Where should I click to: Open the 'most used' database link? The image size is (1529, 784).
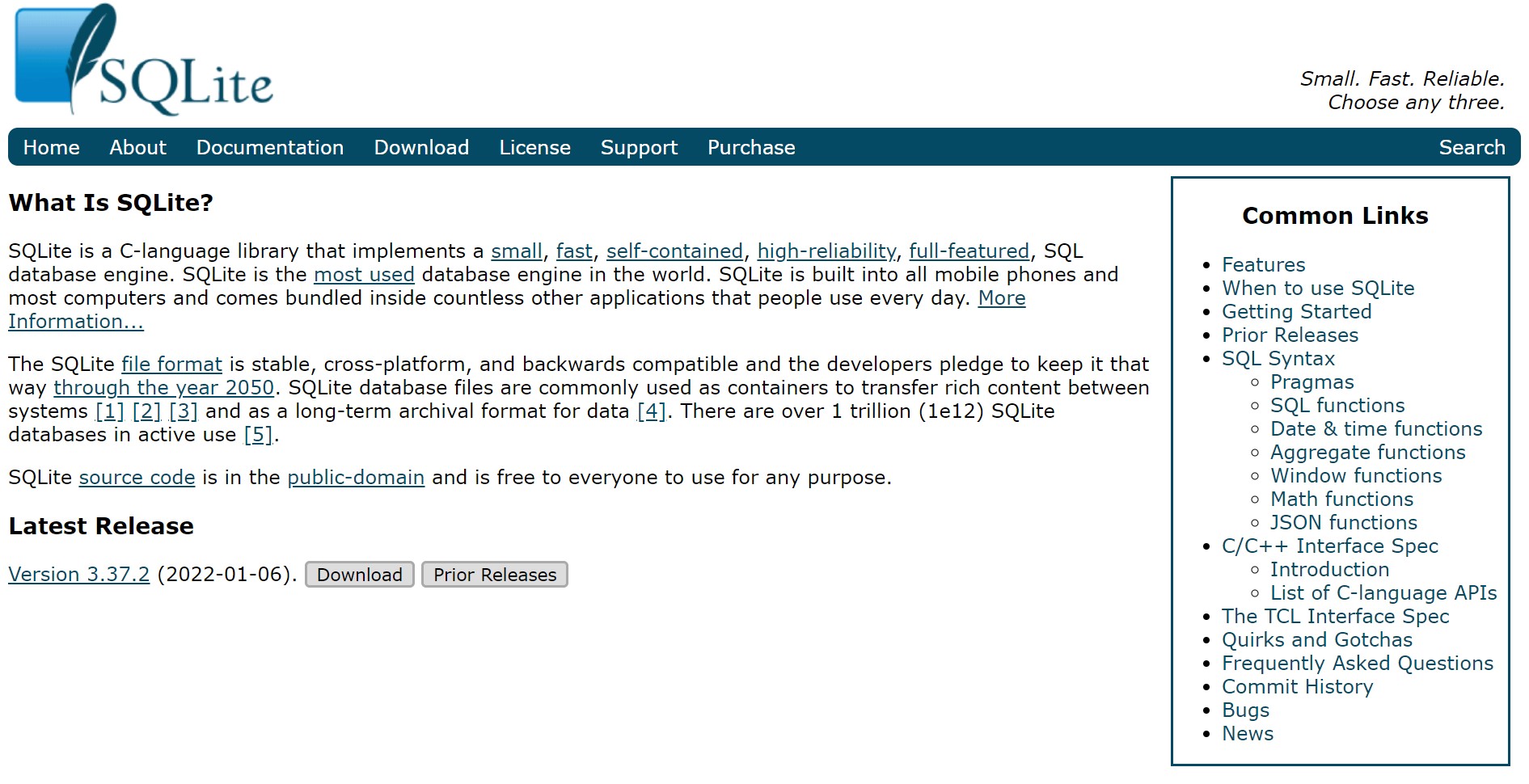(363, 274)
